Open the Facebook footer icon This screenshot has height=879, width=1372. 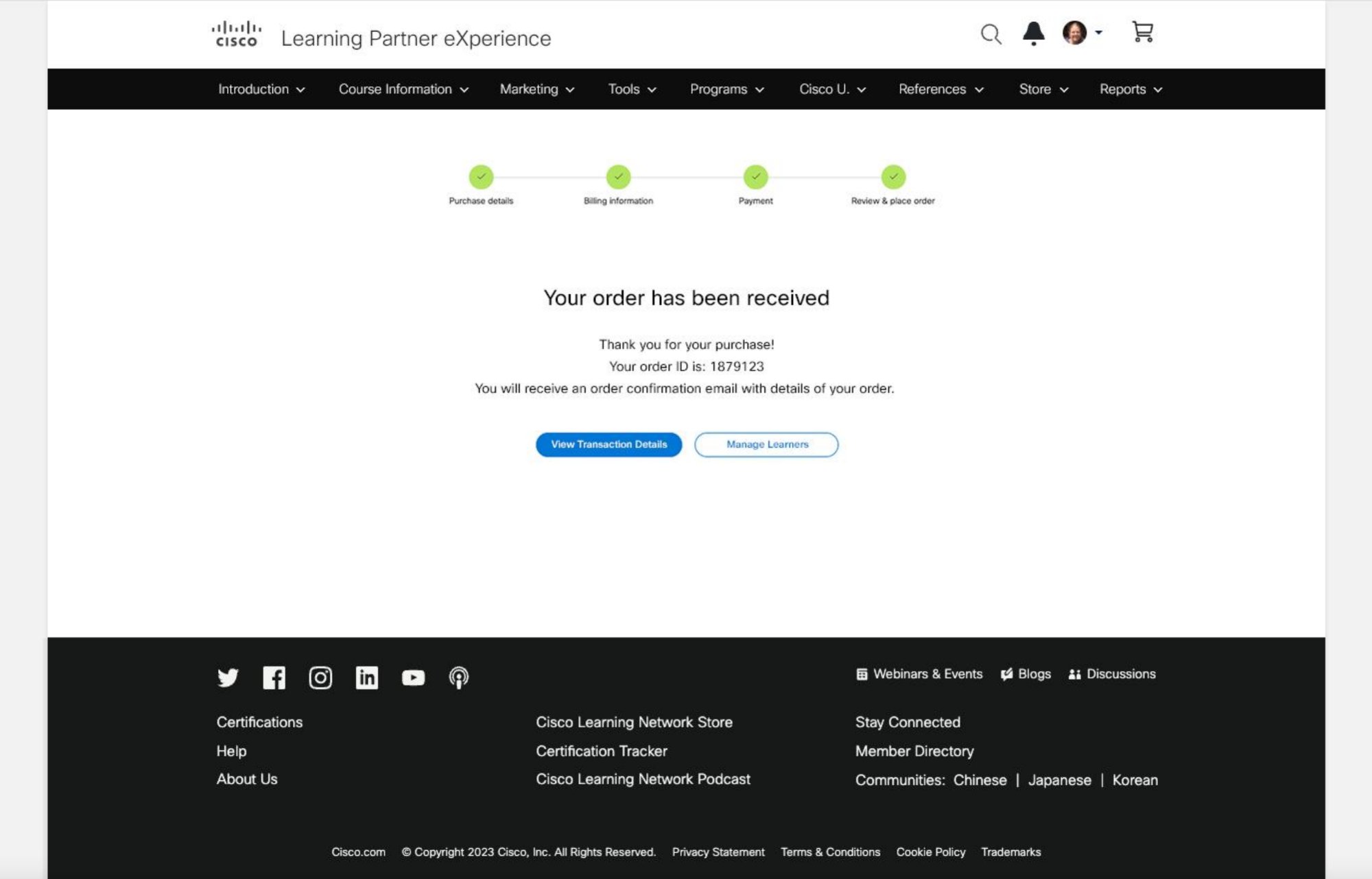[274, 677]
